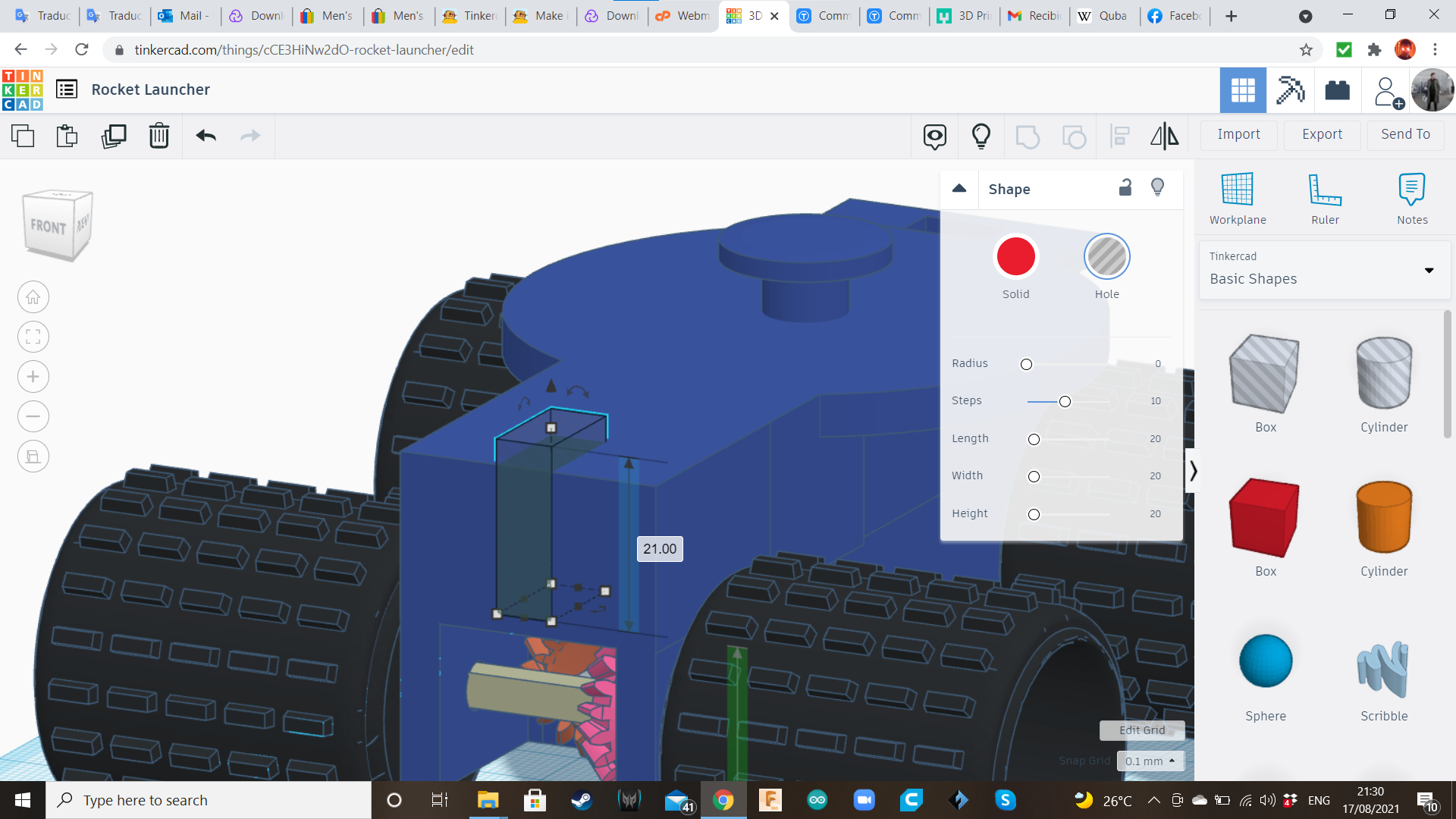
Task: Expand the Basic Shapes dropdown
Action: click(x=1429, y=270)
